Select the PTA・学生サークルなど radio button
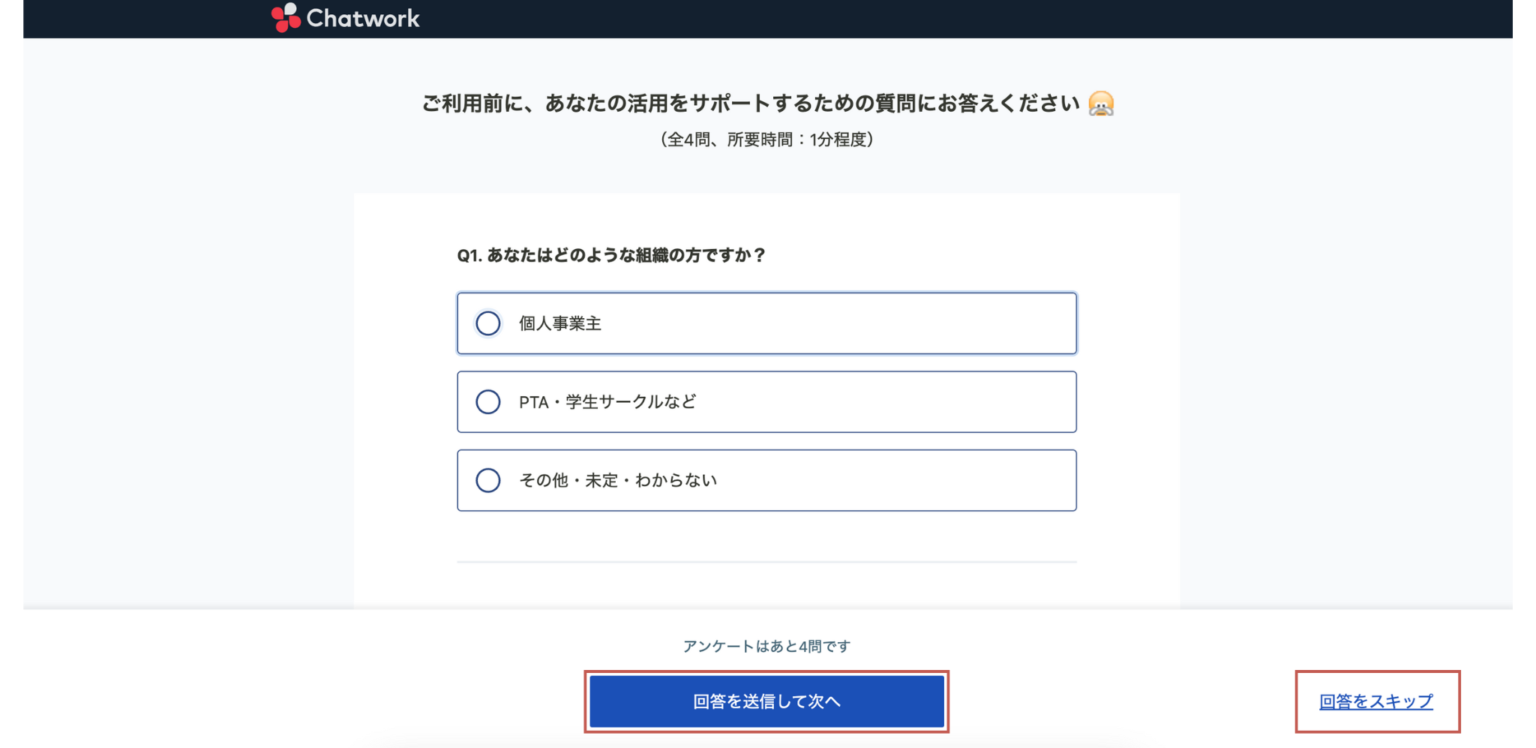Screen dimensions: 1536x748 click(488, 401)
